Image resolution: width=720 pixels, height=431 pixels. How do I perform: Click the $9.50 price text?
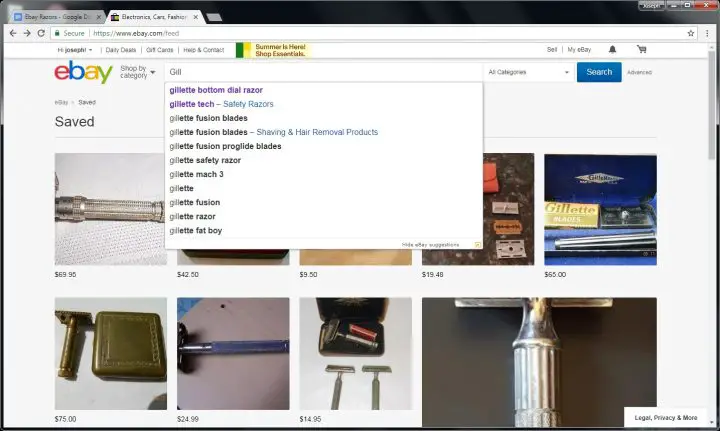pyautogui.click(x=308, y=274)
